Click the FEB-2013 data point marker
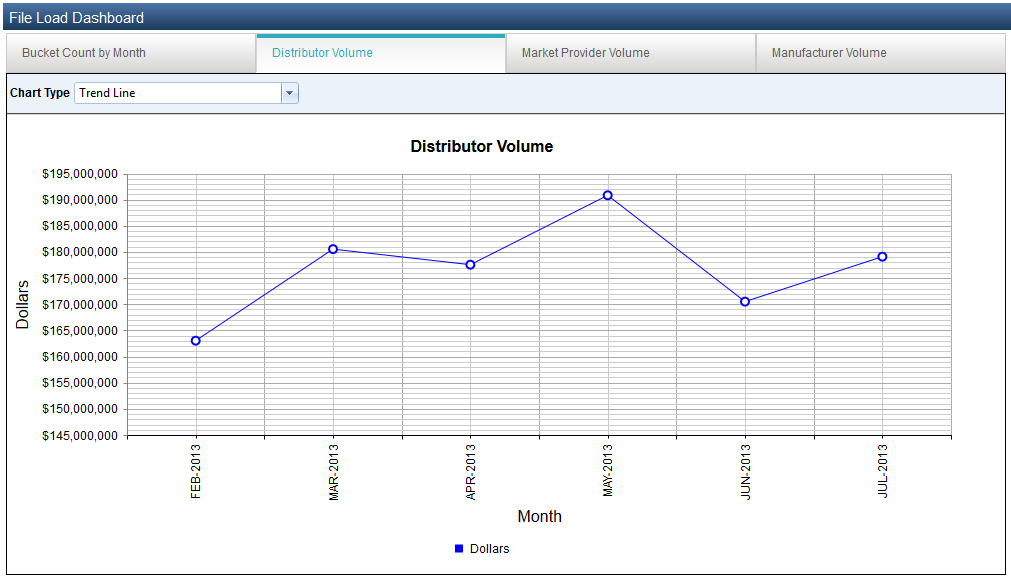Viewport: 1011px width, 582px height. point(196,340)
